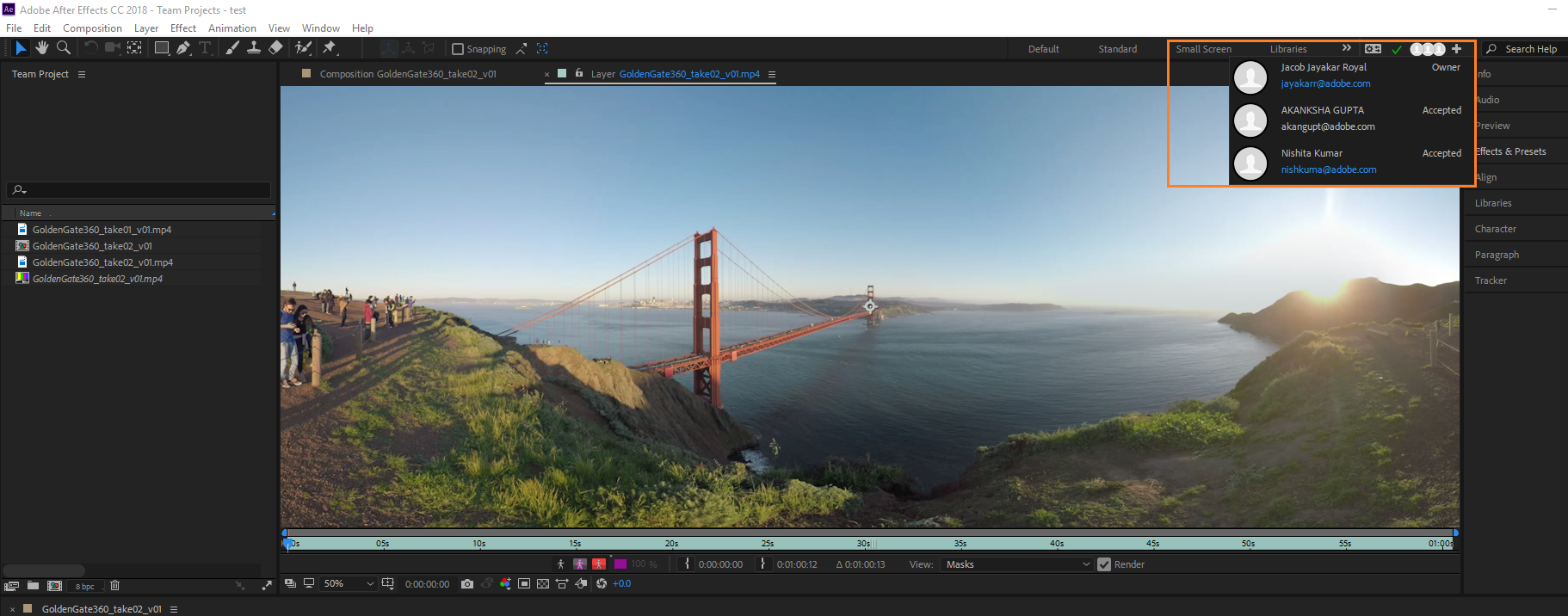Click the Set Out point bracket button
Screen dimensions: 1568x616
coord(762,564)
